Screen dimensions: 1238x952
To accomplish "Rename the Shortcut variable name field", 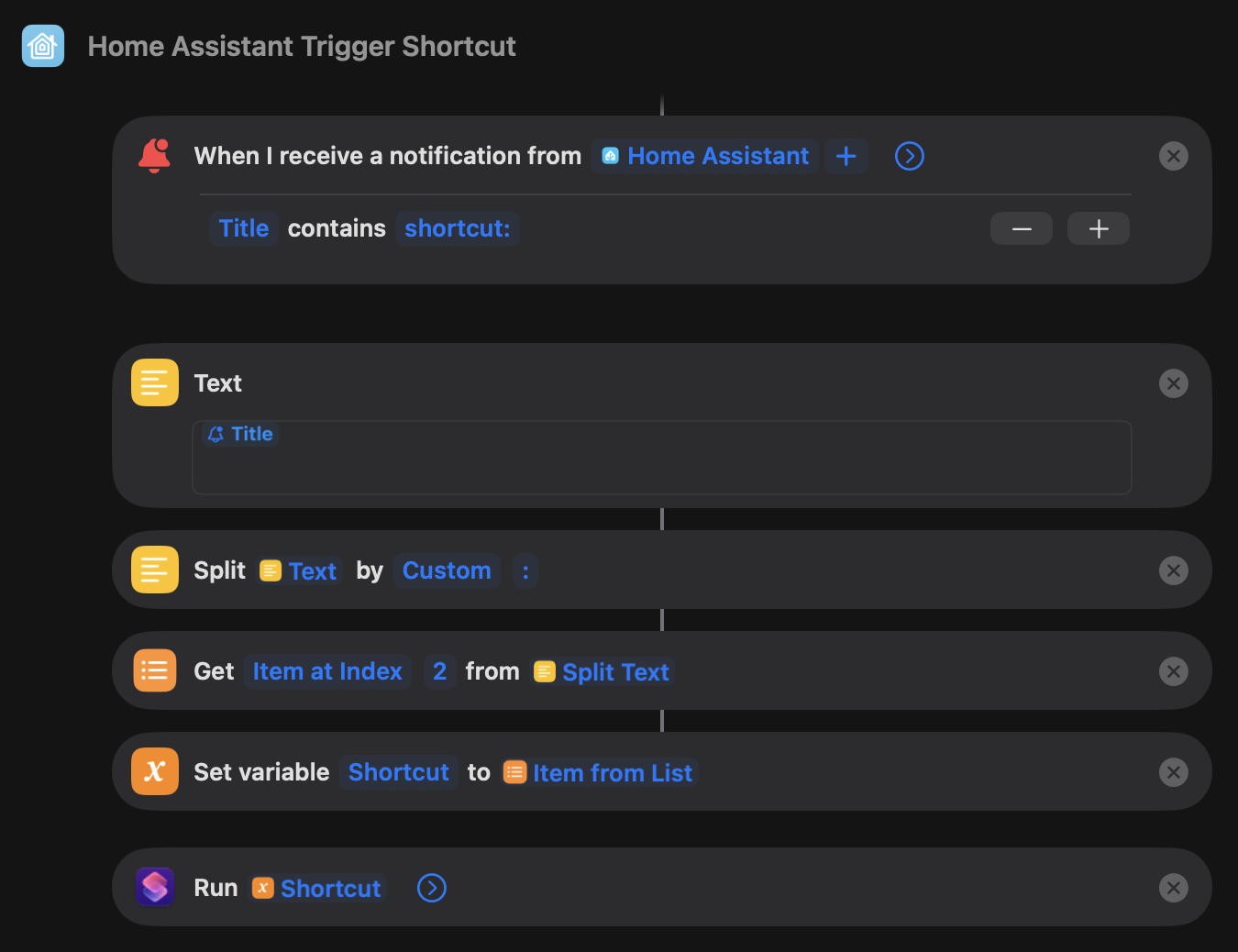I will [399, 772].
